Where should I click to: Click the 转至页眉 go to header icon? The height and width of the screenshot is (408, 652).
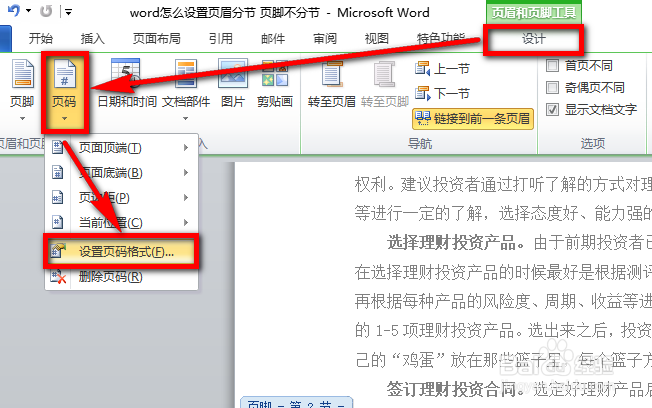pos(331,74)
